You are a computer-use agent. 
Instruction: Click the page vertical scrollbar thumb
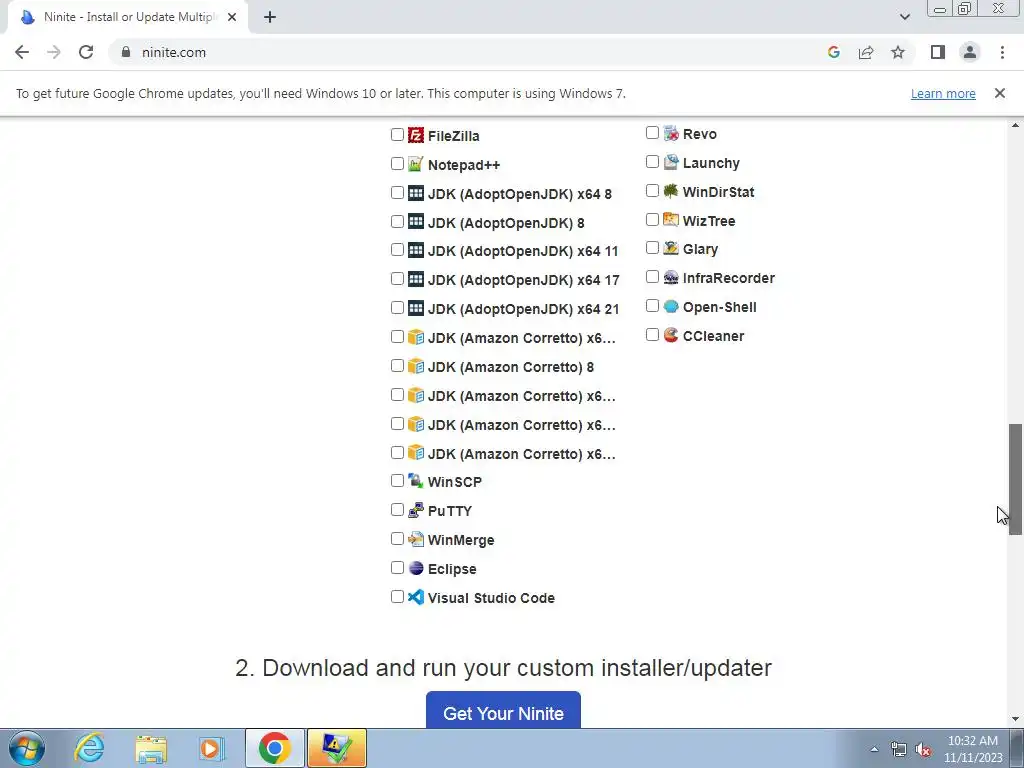1015,479
